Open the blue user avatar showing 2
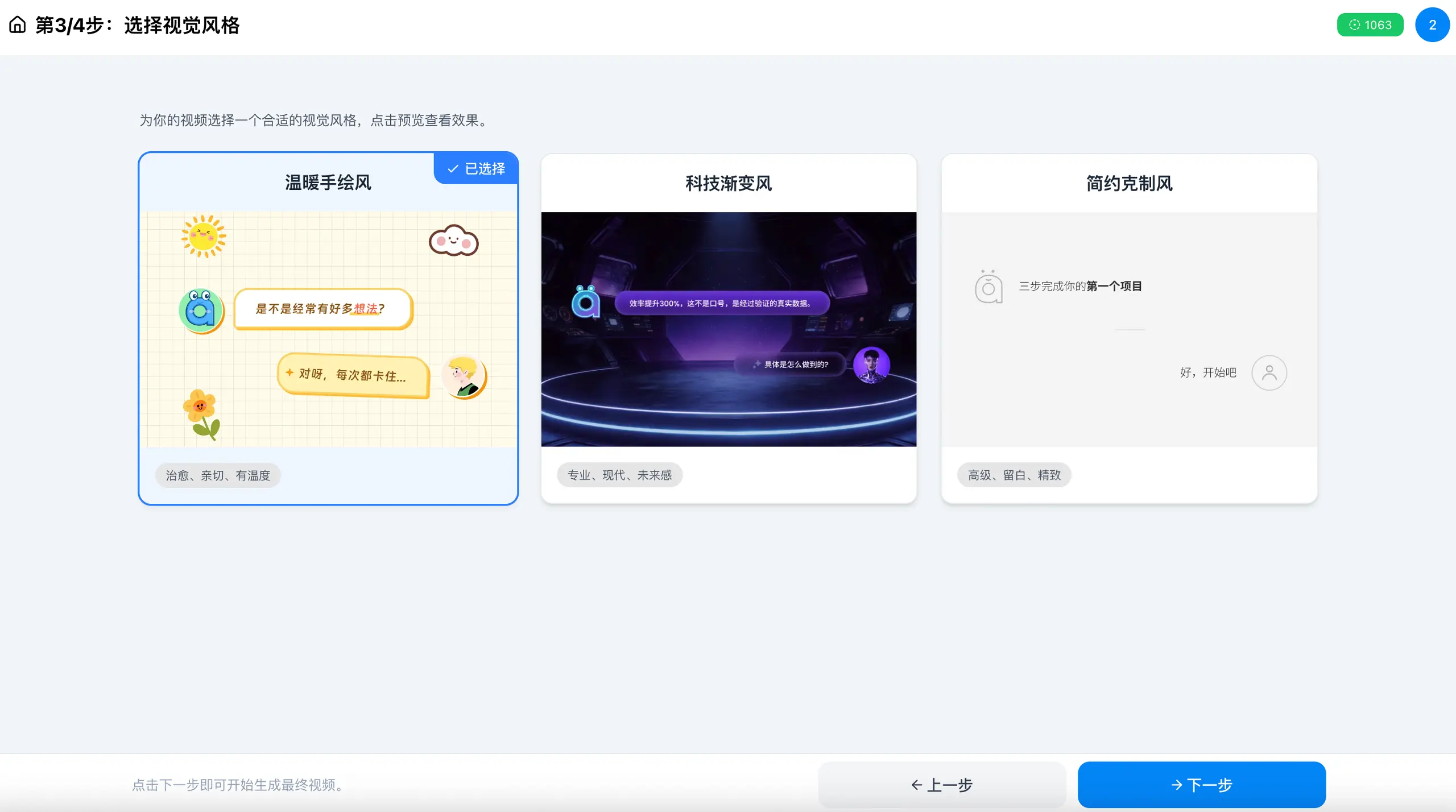 (x=1432, y=25)
